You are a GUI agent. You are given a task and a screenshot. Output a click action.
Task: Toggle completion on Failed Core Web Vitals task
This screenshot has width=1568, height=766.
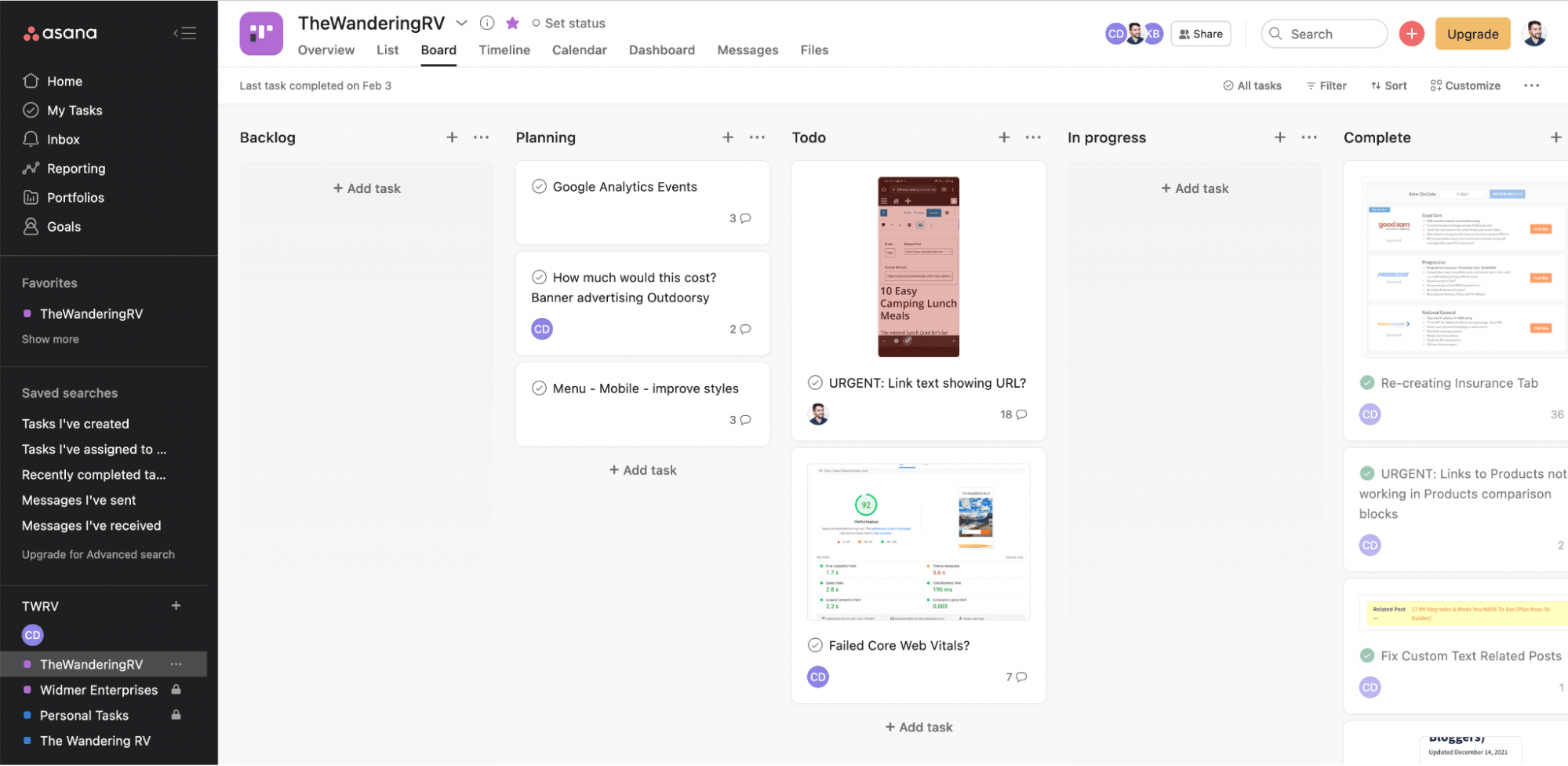pos(814,644)
